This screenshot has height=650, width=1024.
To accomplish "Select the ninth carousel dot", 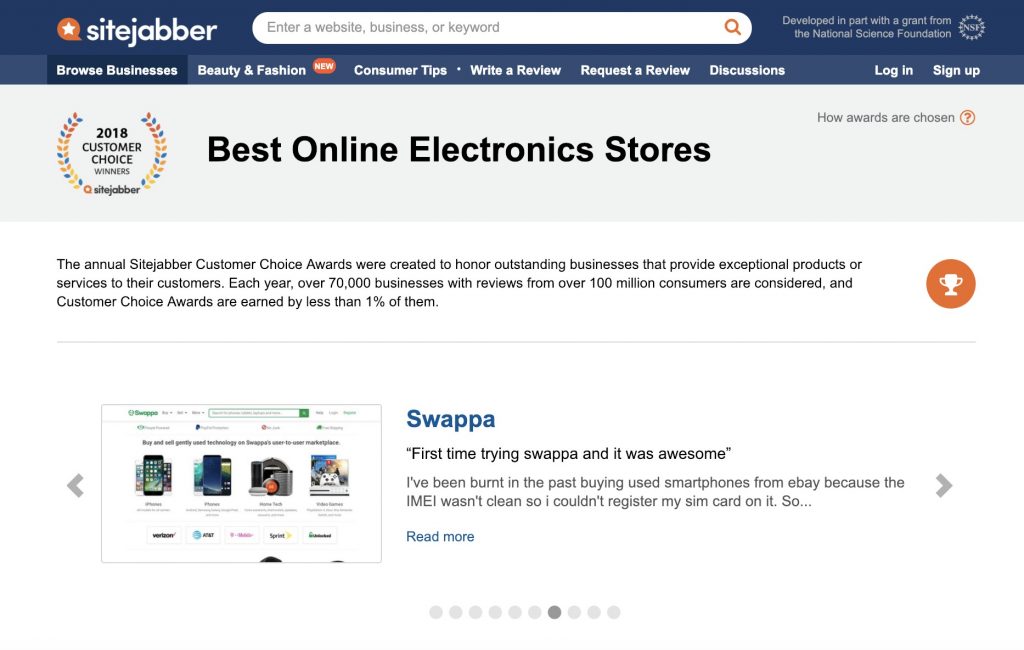I will 594,612.
